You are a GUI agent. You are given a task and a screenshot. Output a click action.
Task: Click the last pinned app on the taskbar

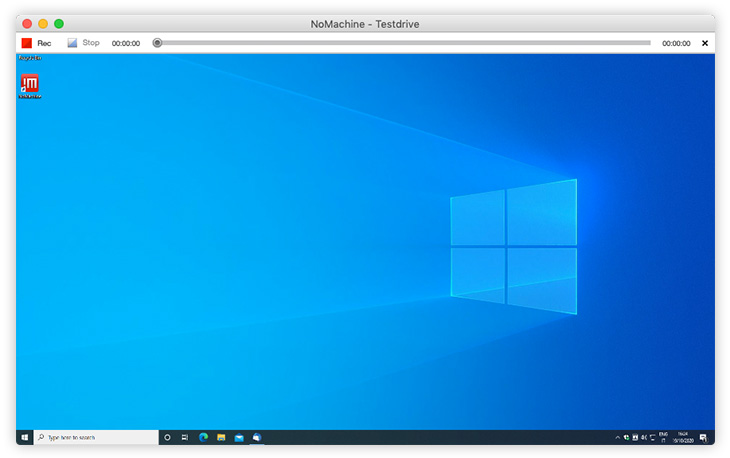[x=257, y=437]
